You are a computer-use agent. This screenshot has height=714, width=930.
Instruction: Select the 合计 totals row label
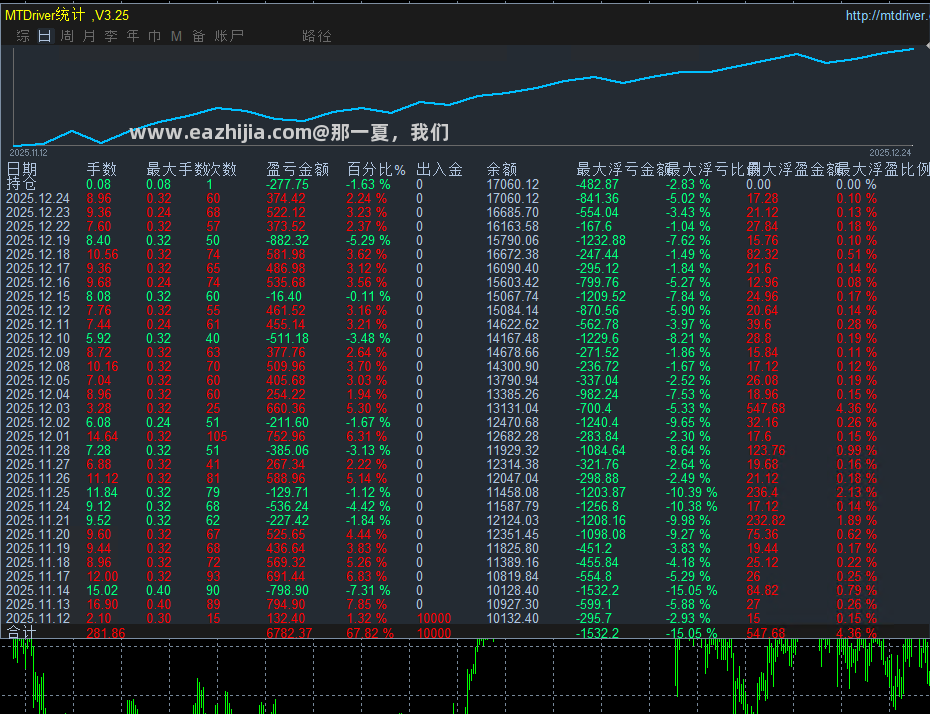pyautogui.click(x=21, y=633)
